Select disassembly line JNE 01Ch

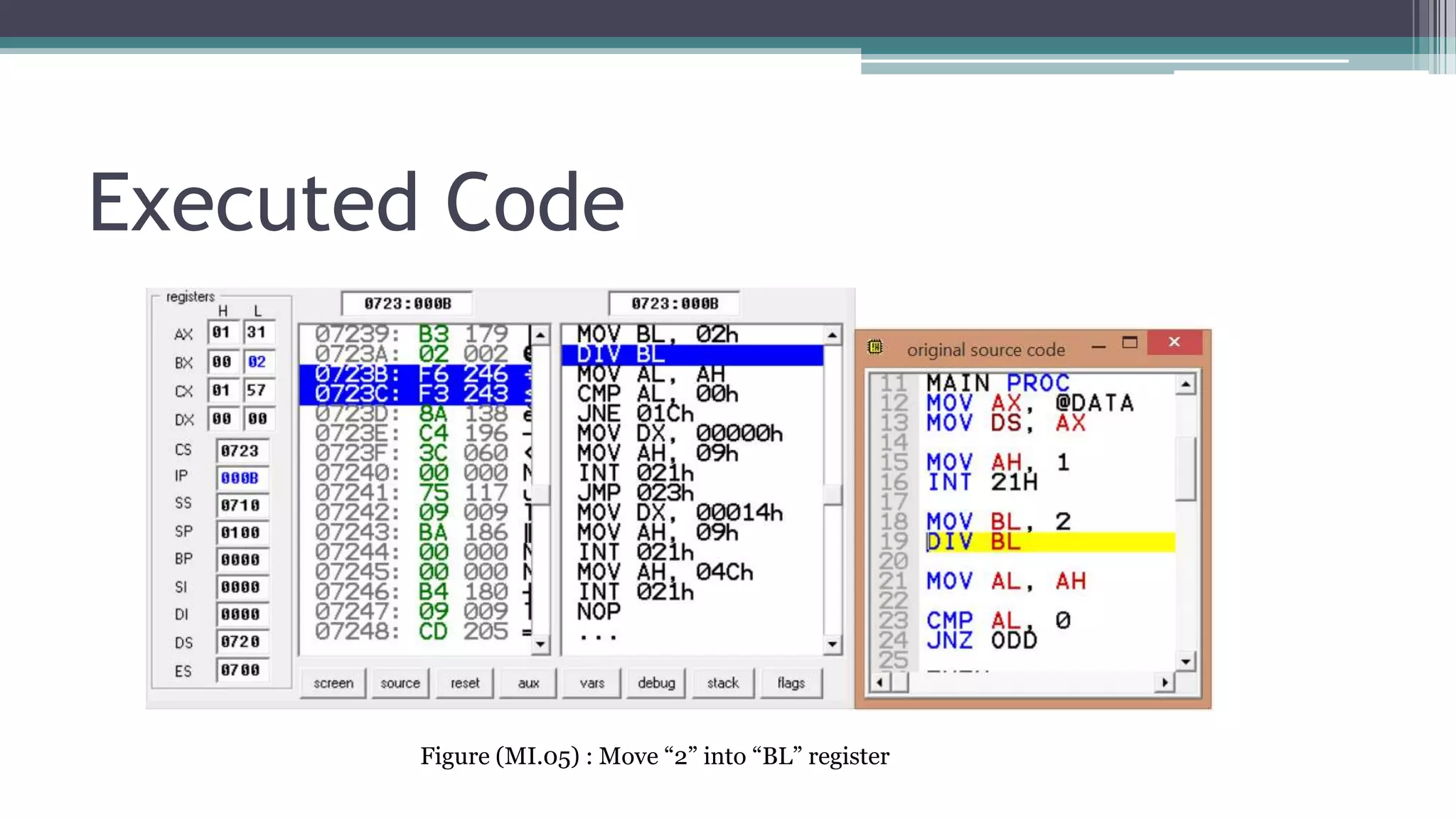coord(692,414)
